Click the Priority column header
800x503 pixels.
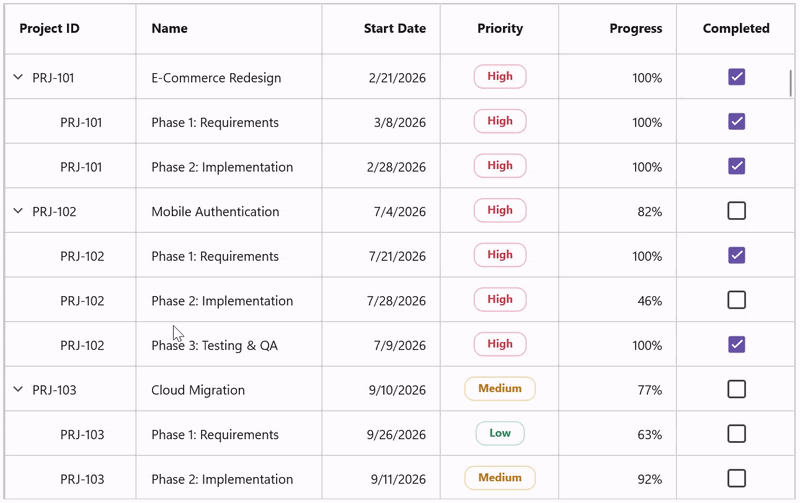[500, 29]
